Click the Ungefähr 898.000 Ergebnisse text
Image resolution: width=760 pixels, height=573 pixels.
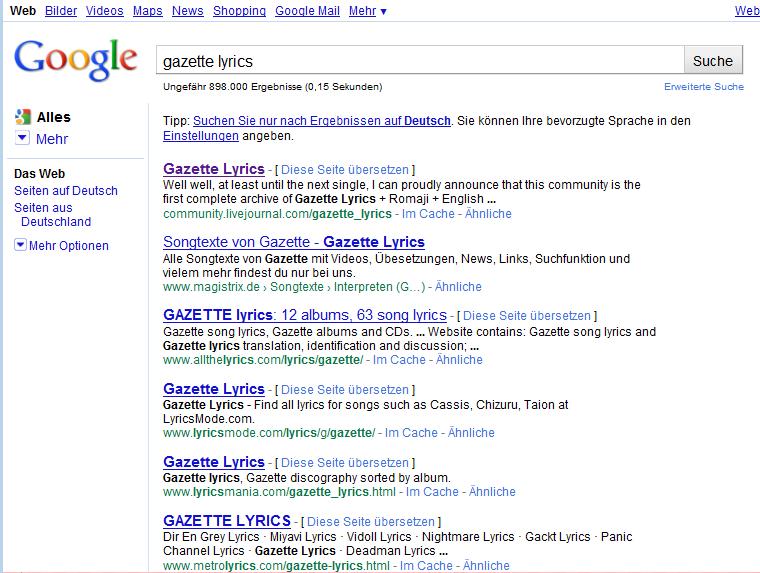point(272,87)
